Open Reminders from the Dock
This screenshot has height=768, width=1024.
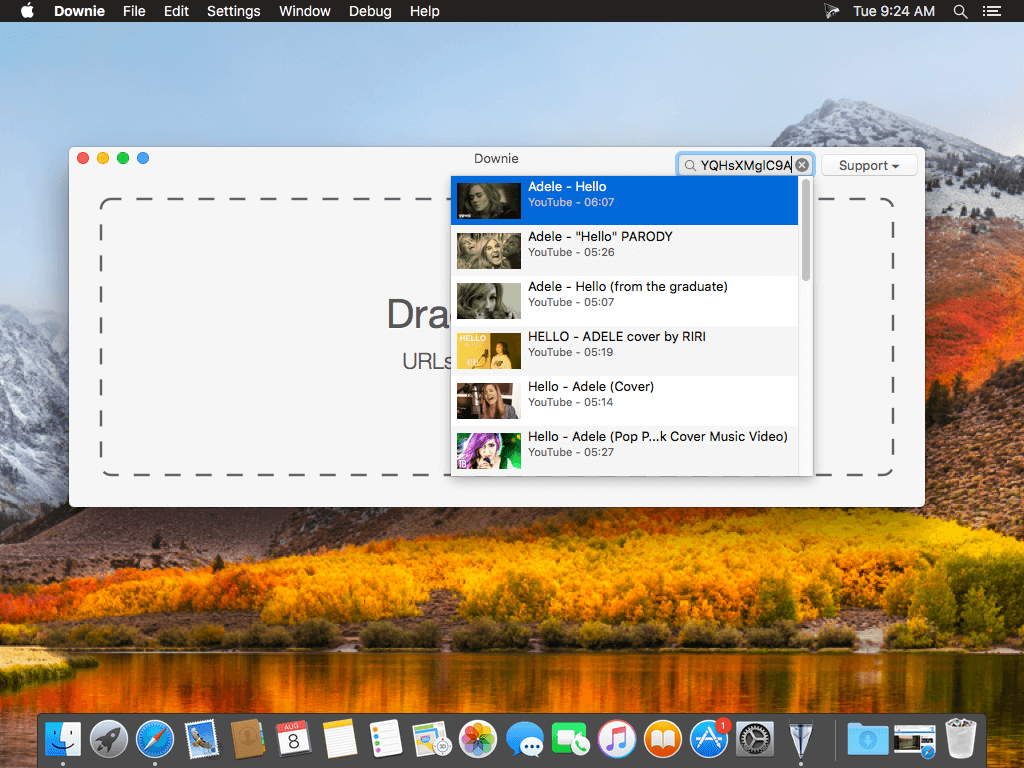(385, 739)
